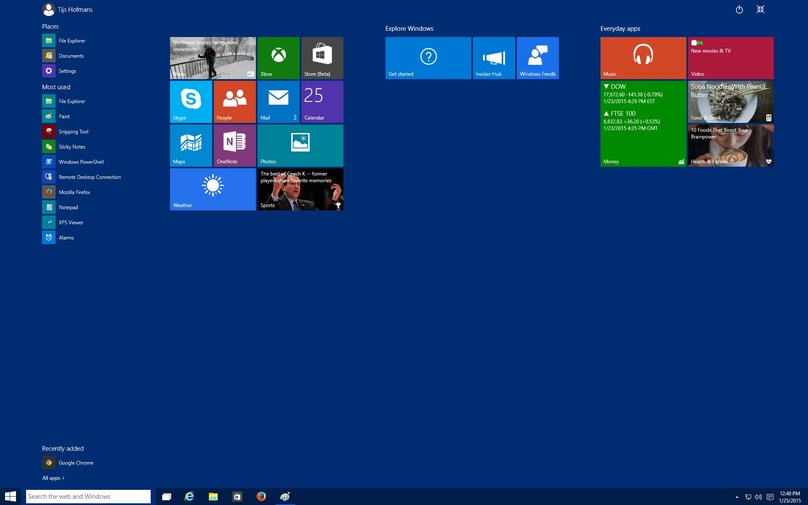Click the Power button icon

coord(739,9)
